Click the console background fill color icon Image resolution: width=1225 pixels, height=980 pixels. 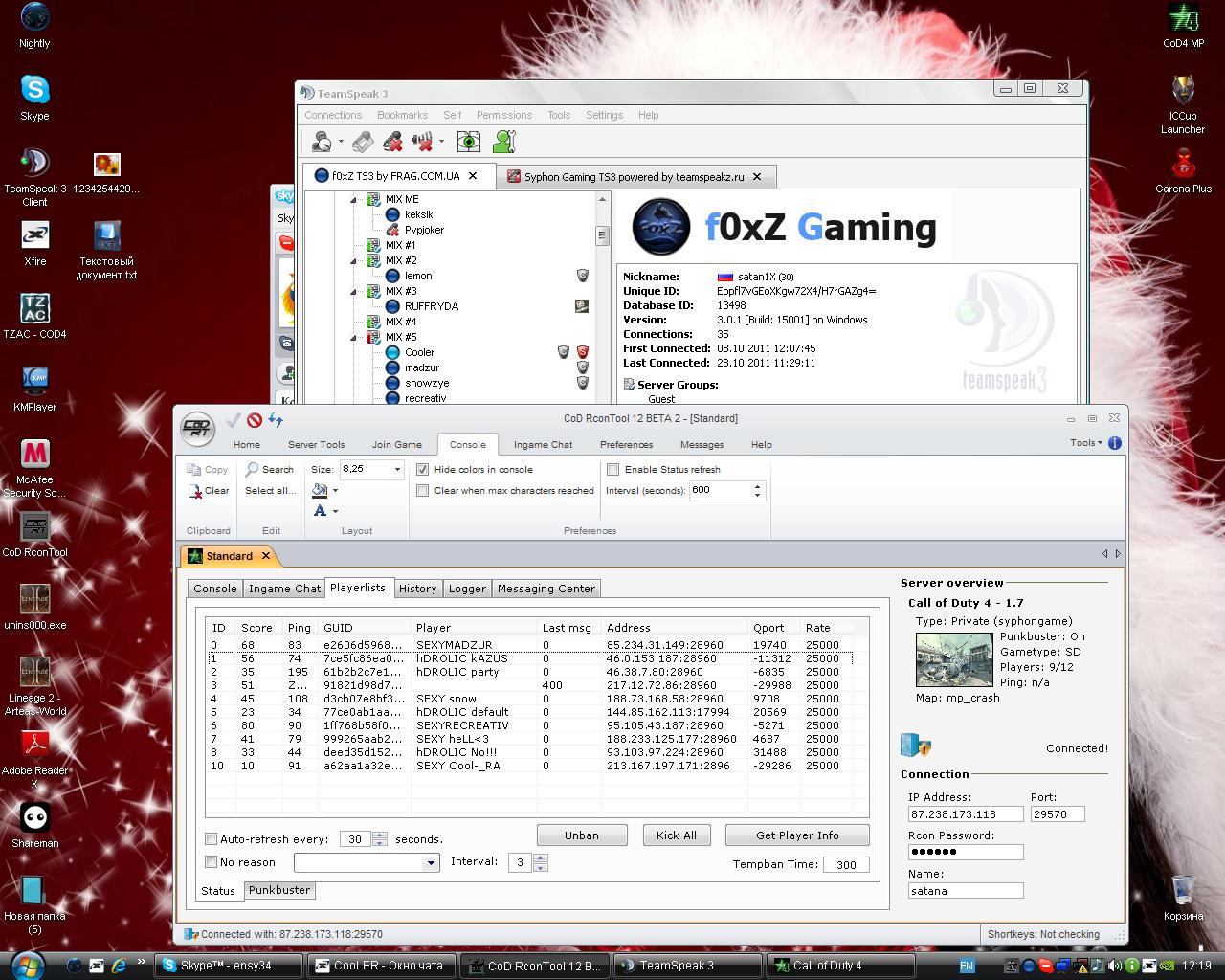[x=320, y=490]
